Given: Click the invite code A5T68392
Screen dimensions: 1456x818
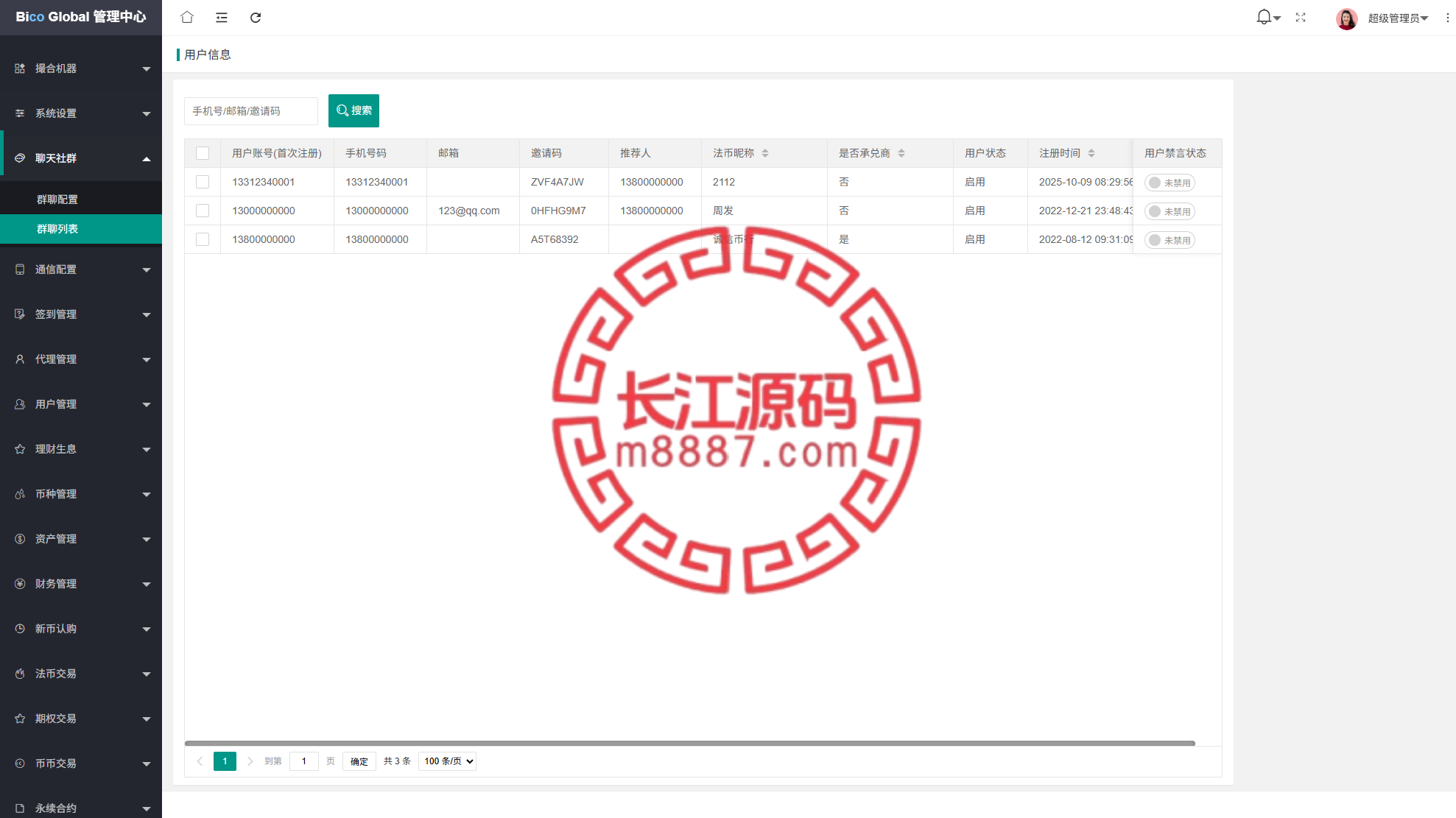Looking at the screenshot, I should [555, 239].
